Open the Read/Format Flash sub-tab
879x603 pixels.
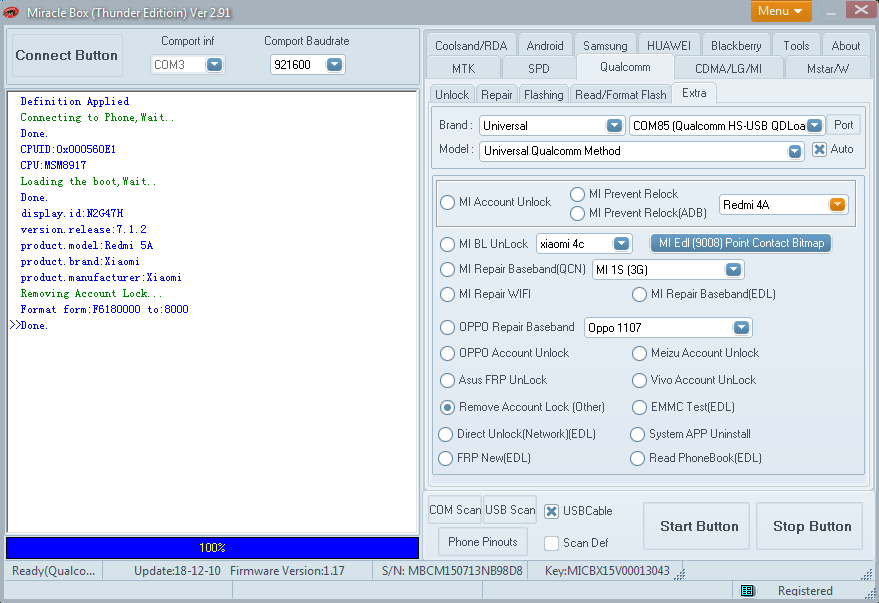621,95
